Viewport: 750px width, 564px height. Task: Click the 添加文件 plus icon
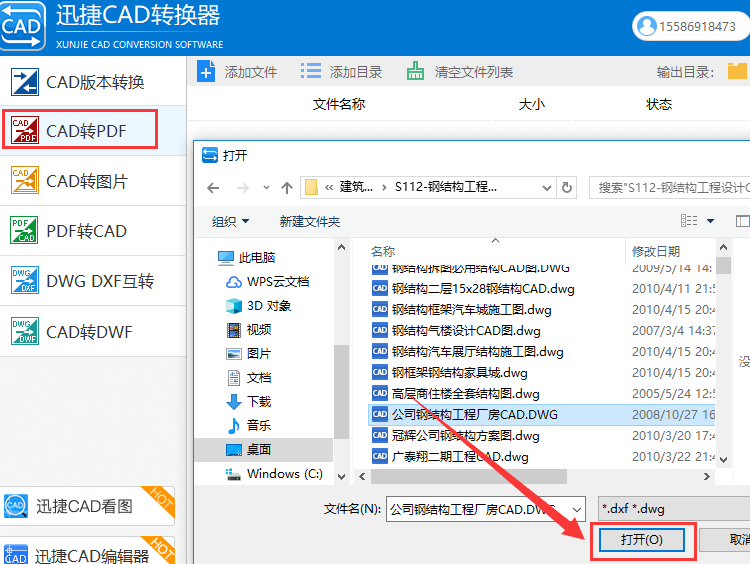[206, 71]
